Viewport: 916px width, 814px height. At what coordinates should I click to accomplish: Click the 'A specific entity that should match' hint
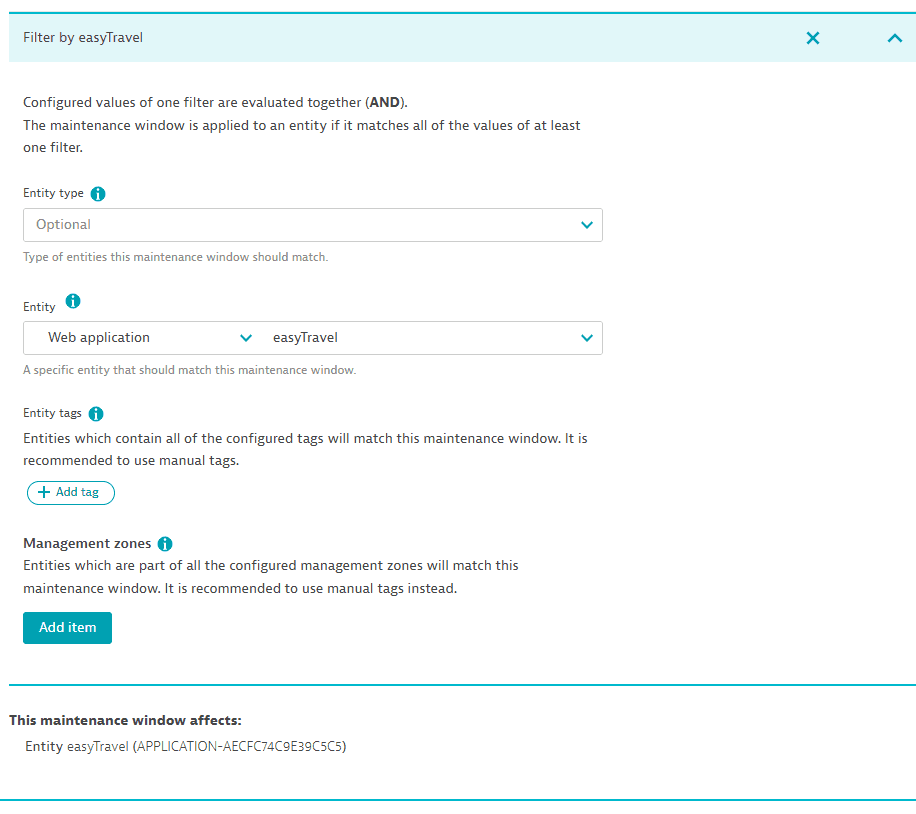point(190,370)
